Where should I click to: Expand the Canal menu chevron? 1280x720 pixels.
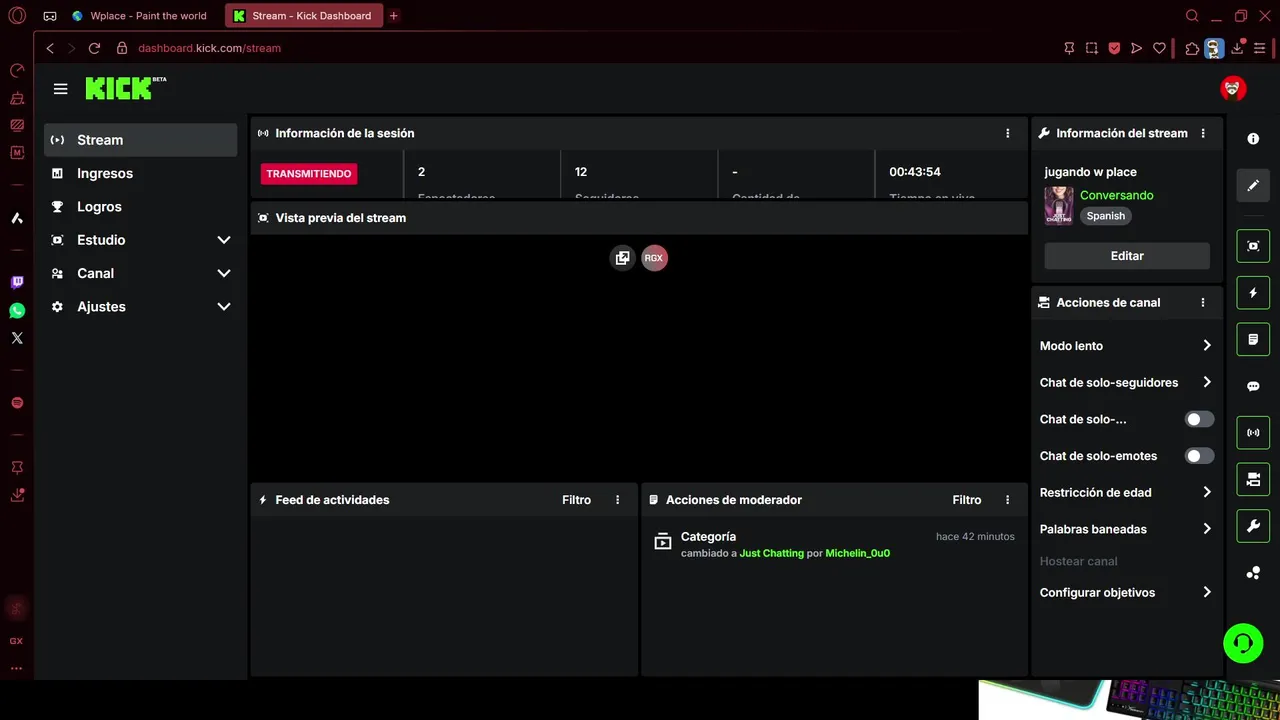(x=224, y=273)
